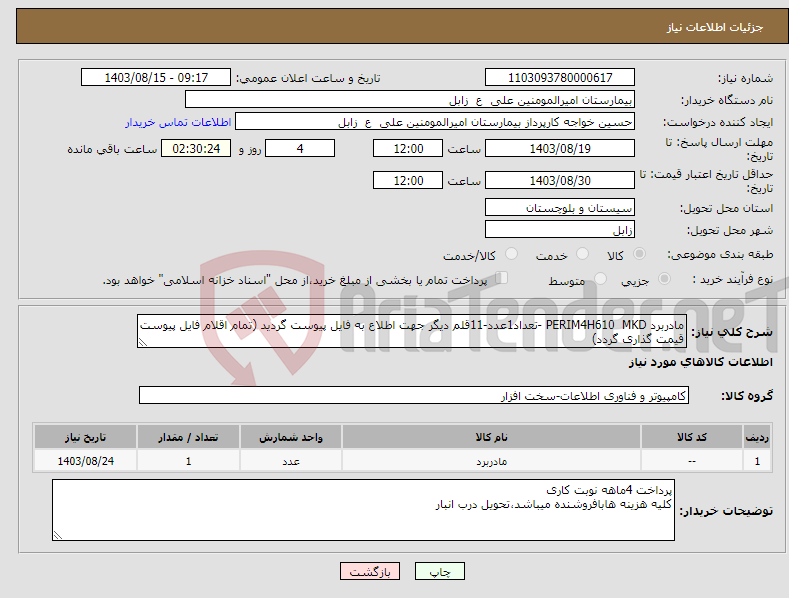
Task: Click the buyer notes text area
Action: pos(363,510)
